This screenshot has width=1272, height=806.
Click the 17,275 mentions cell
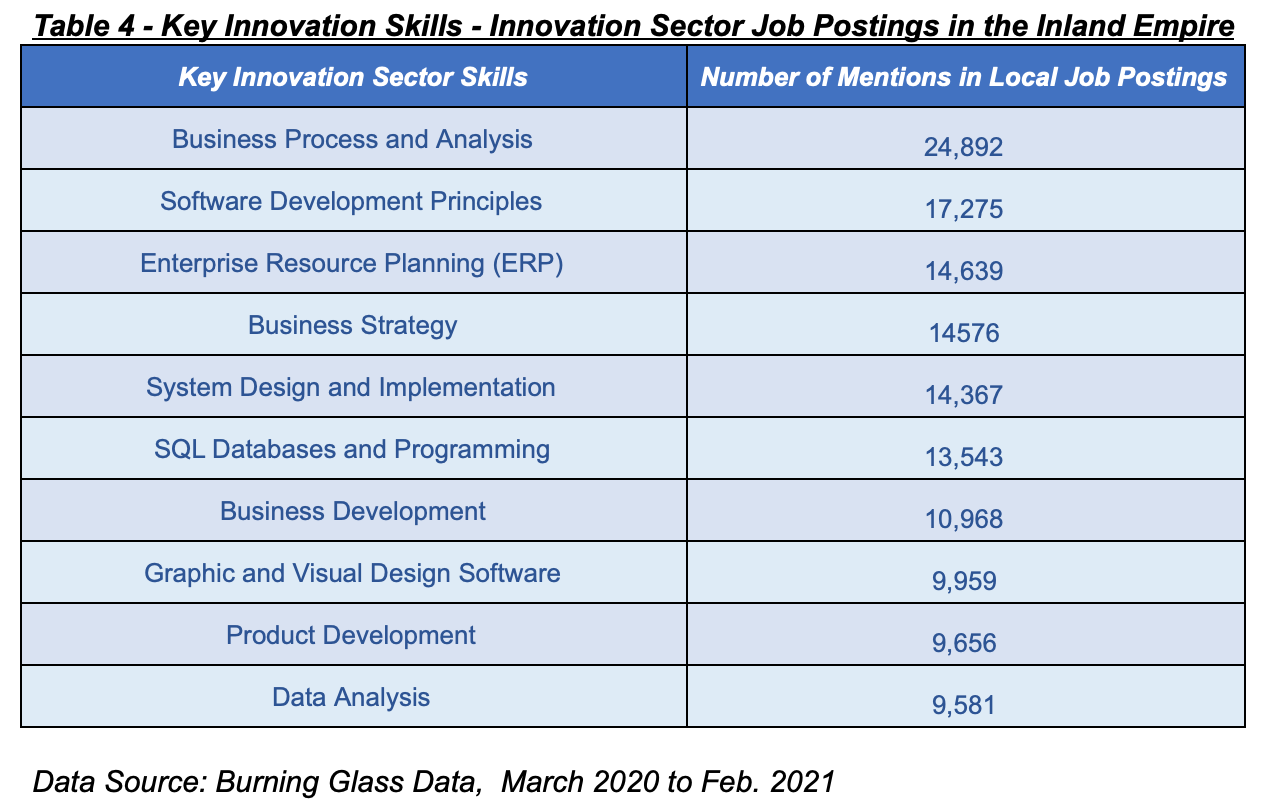click(963, 210)
